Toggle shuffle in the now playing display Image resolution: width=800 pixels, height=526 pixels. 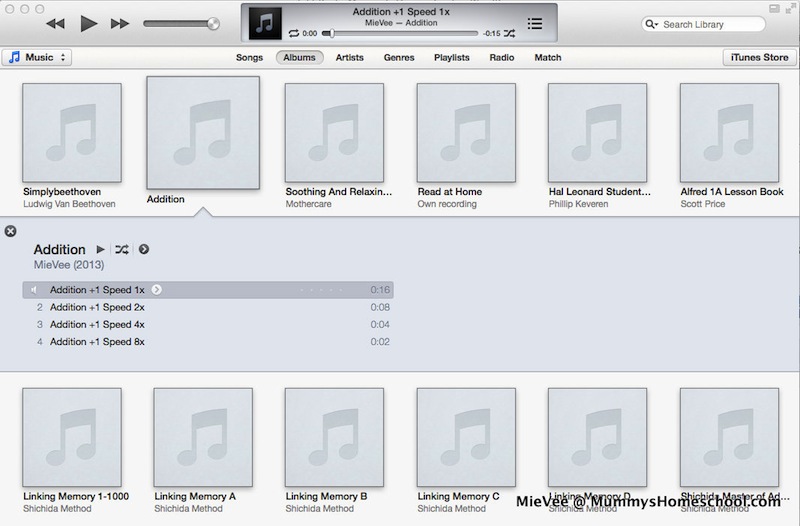point(509,33)
